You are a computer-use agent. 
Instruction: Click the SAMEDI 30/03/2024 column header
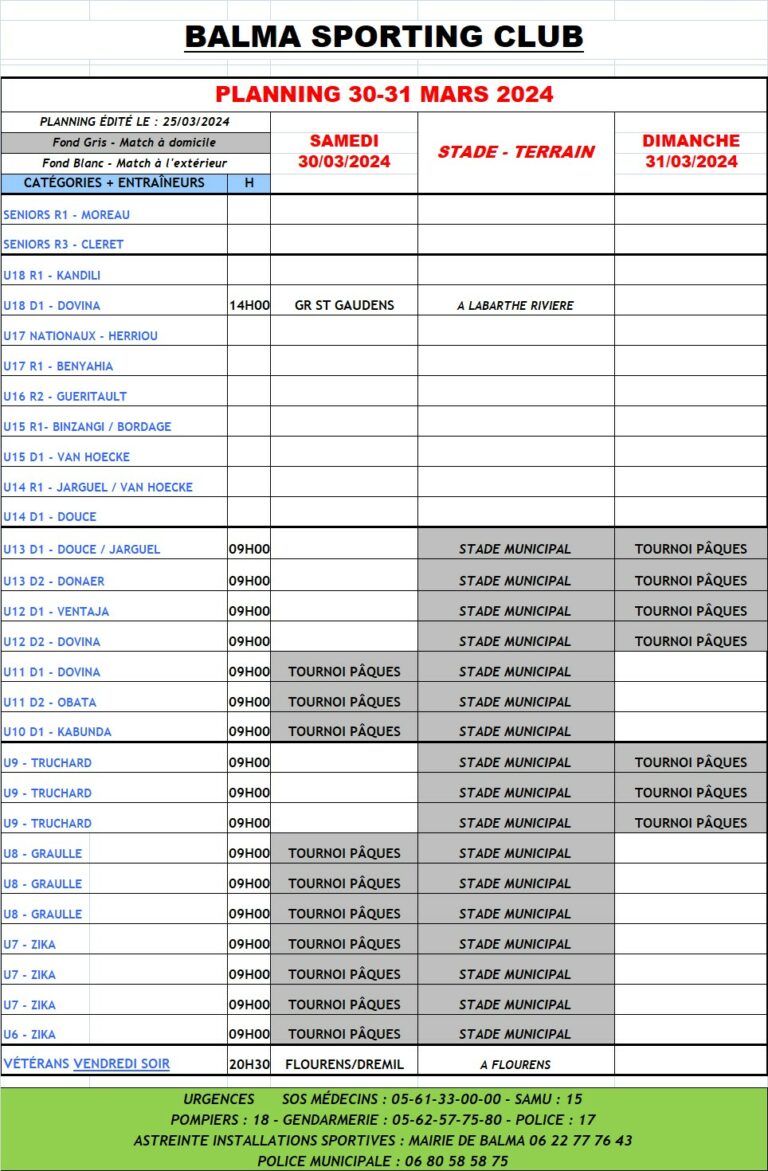344,151
